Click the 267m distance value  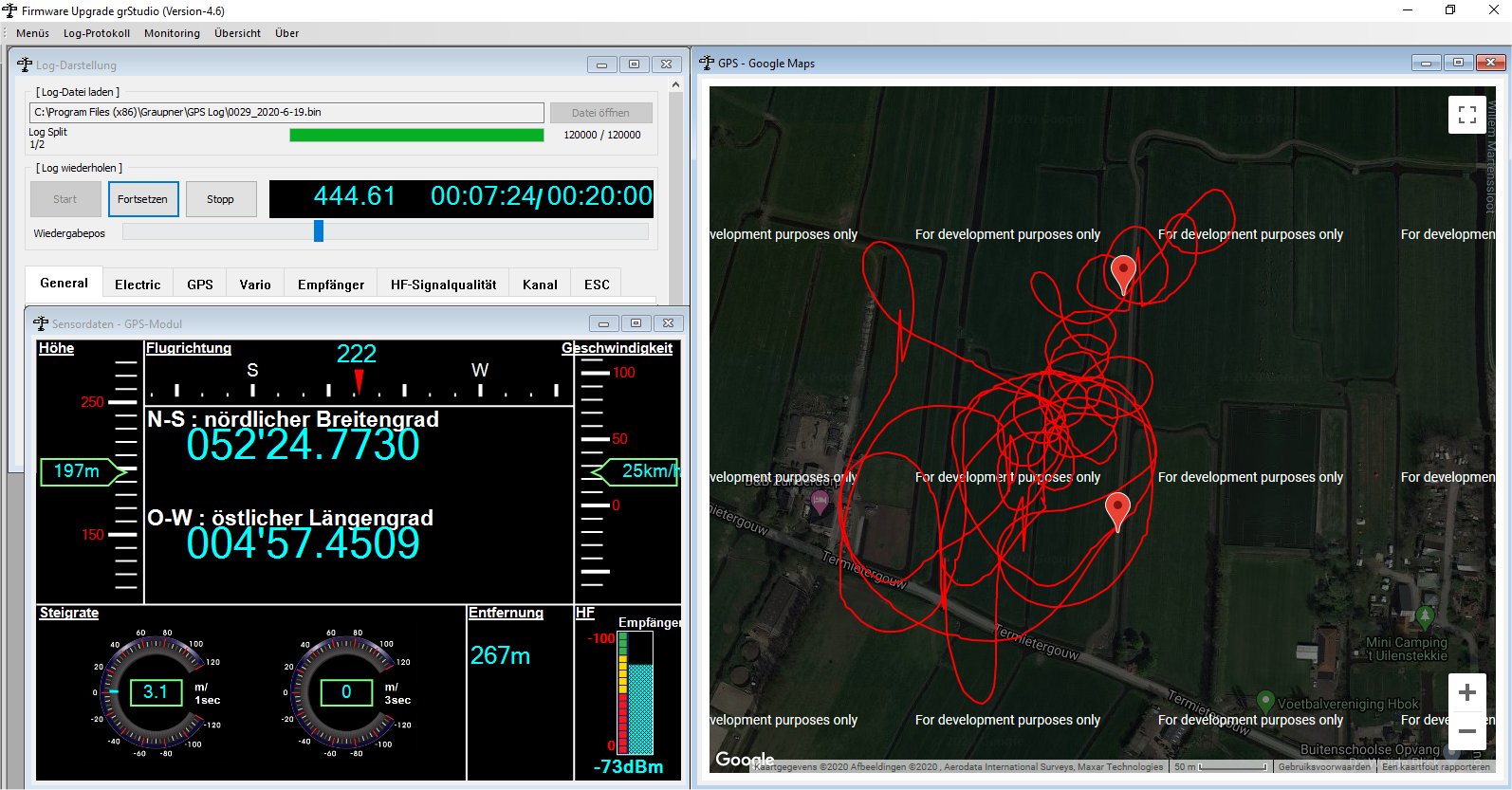click(500, 655)
